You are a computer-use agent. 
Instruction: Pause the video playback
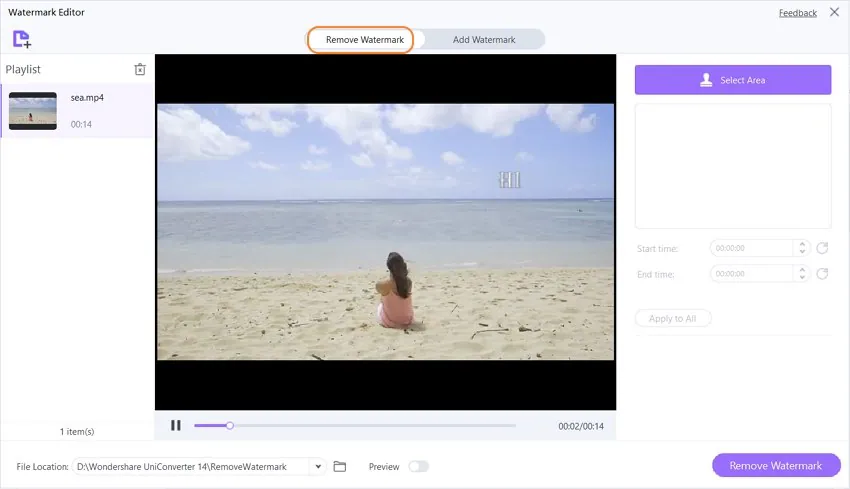point(176,426)
